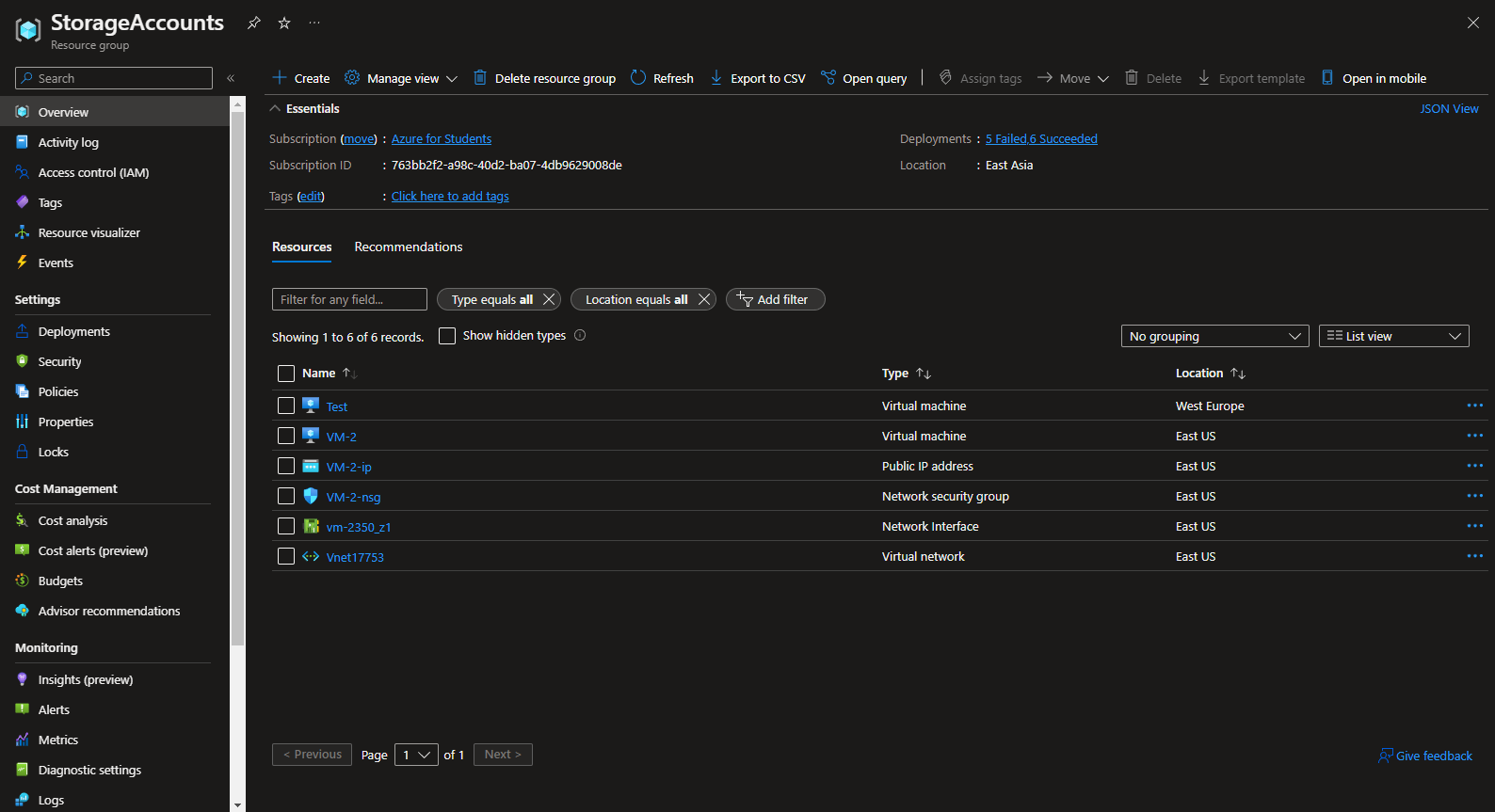Pin the StorageAccounts resource group
Image resolution: width=1495 pixels, height=812 pixels.
click(254, 23)
